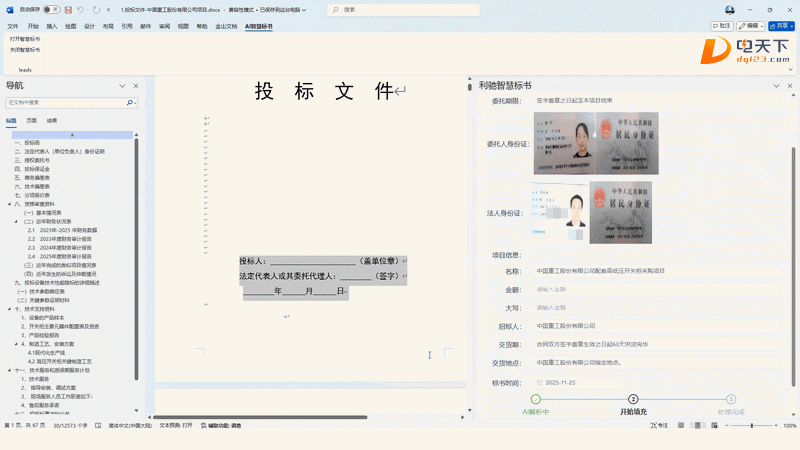Click 关闭智慧标书 button in ribbon
The image size is (800, 450).
24,49
